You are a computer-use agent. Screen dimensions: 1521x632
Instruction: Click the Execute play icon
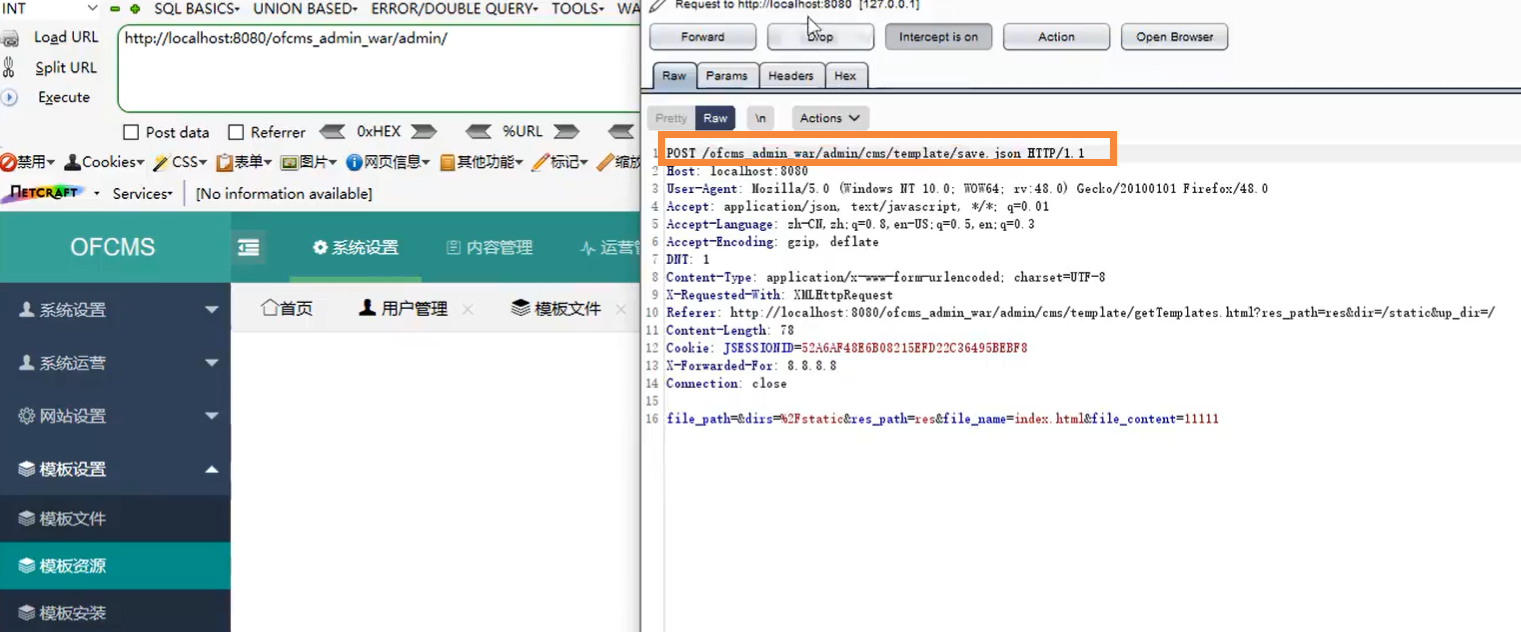[10, 97]
